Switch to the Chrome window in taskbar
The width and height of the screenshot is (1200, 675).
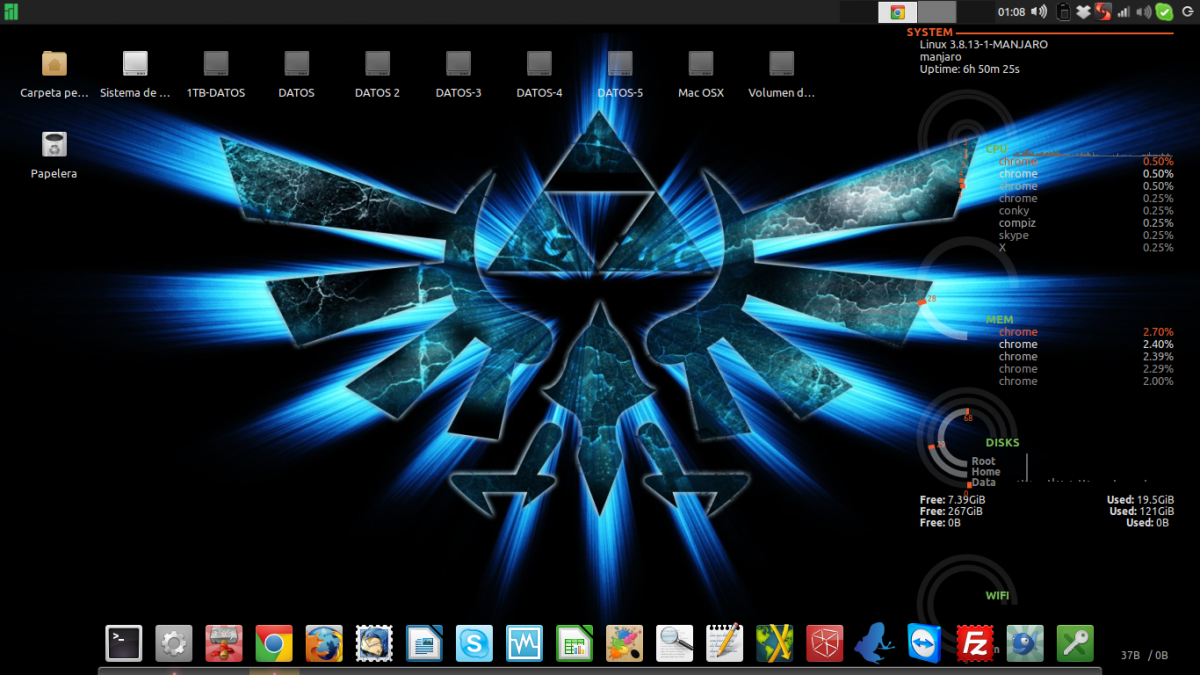point(898,12)
